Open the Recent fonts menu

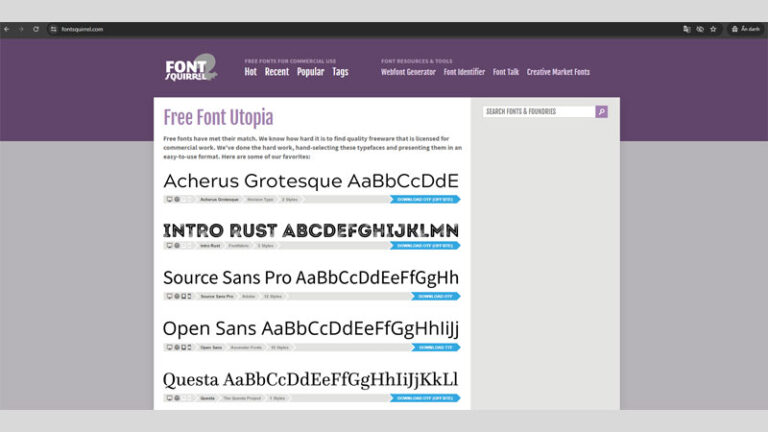pyautogui.click(x=277, y=72)
